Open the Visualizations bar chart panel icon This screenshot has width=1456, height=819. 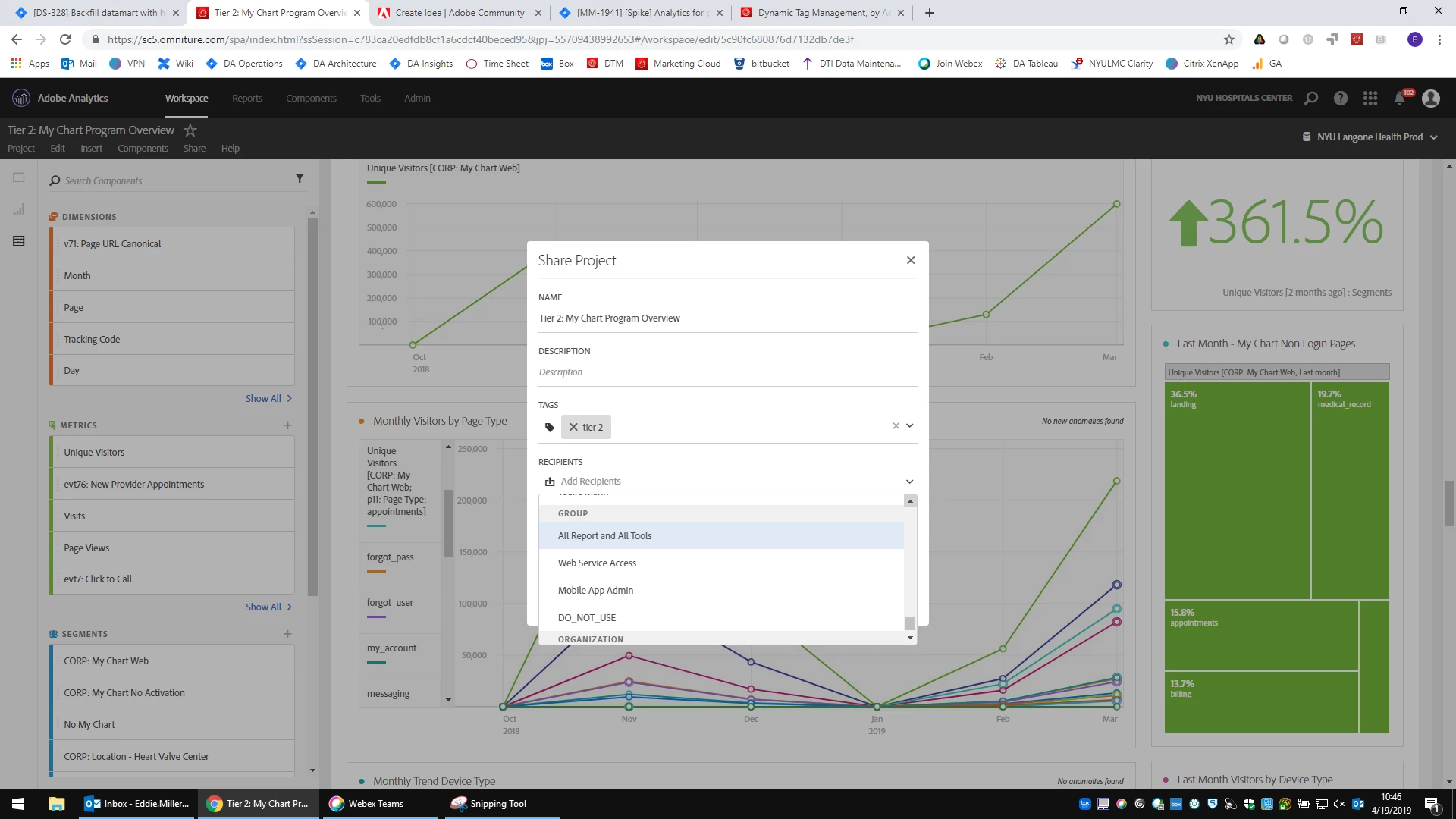[x=19, y=209]
